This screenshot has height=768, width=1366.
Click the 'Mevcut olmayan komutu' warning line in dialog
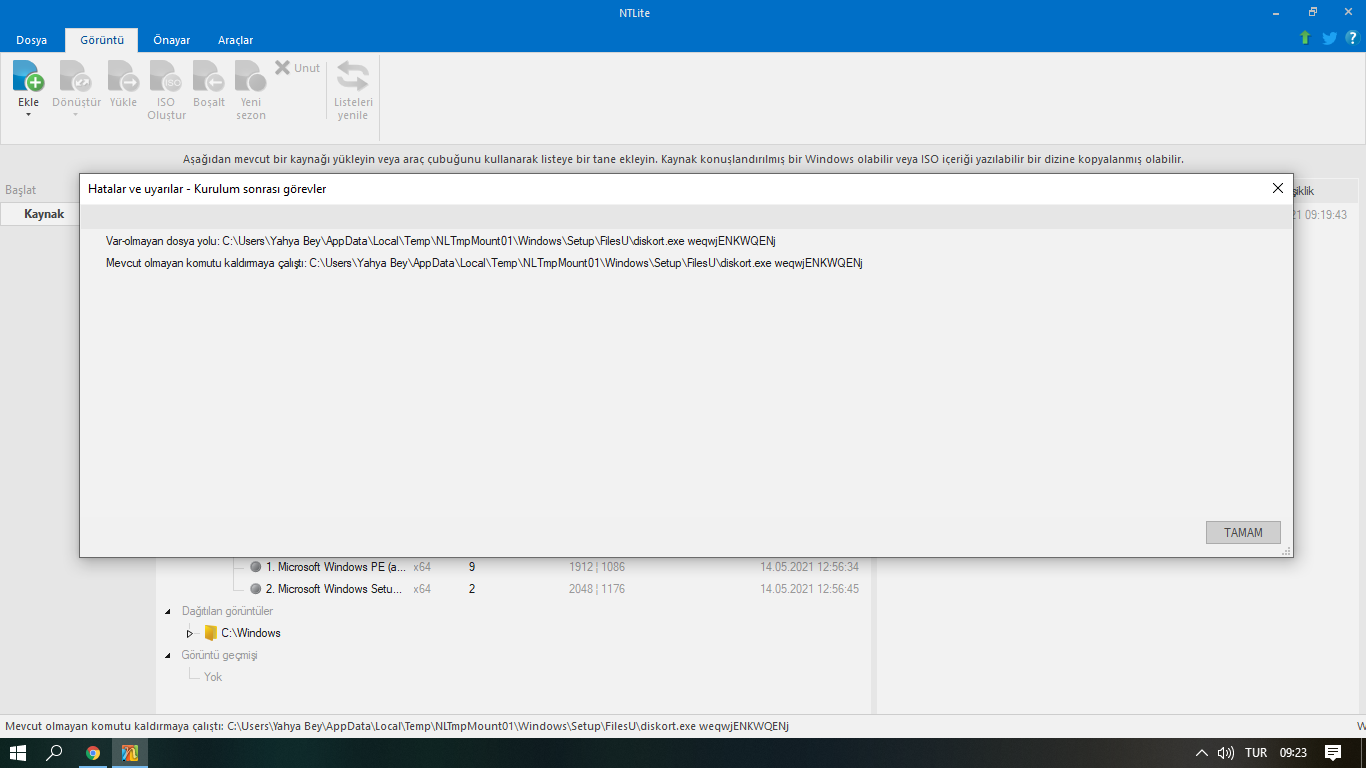[x=484, y=263]
